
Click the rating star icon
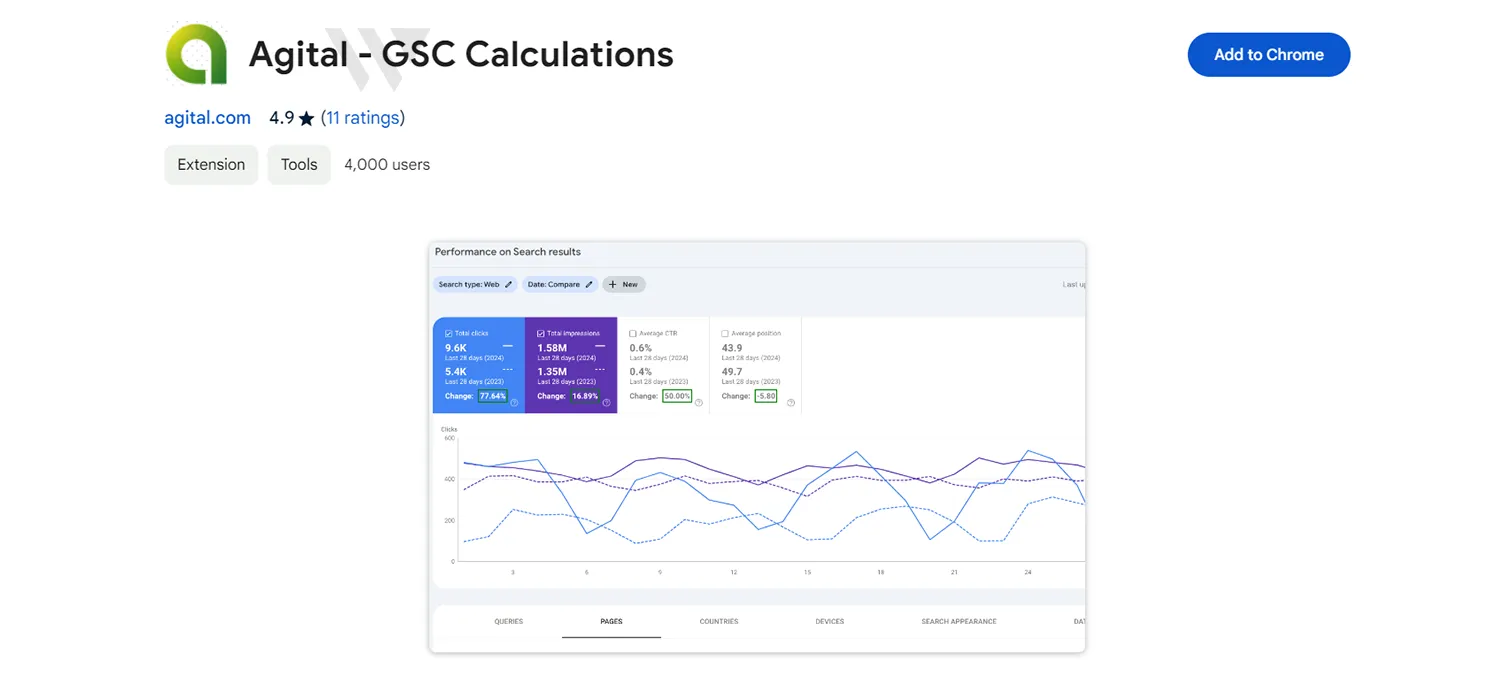click(x=306, y=118)
